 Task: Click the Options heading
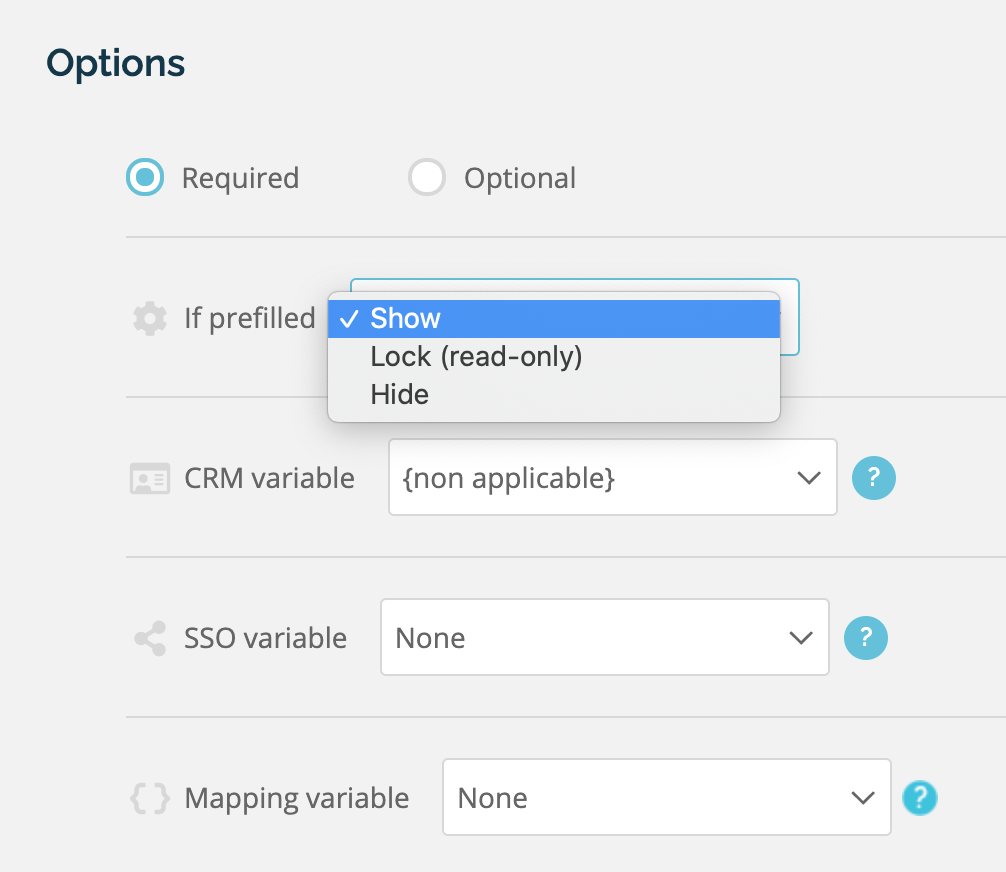coord(114,63)
